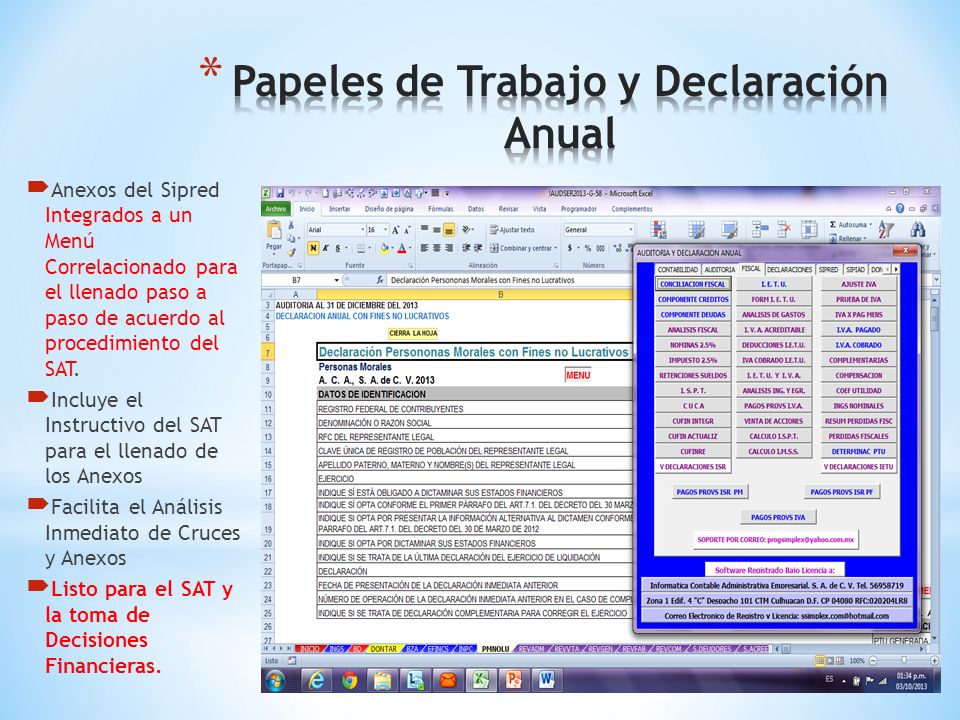
Task: Click the Delete cells icon
Action: 784,229
